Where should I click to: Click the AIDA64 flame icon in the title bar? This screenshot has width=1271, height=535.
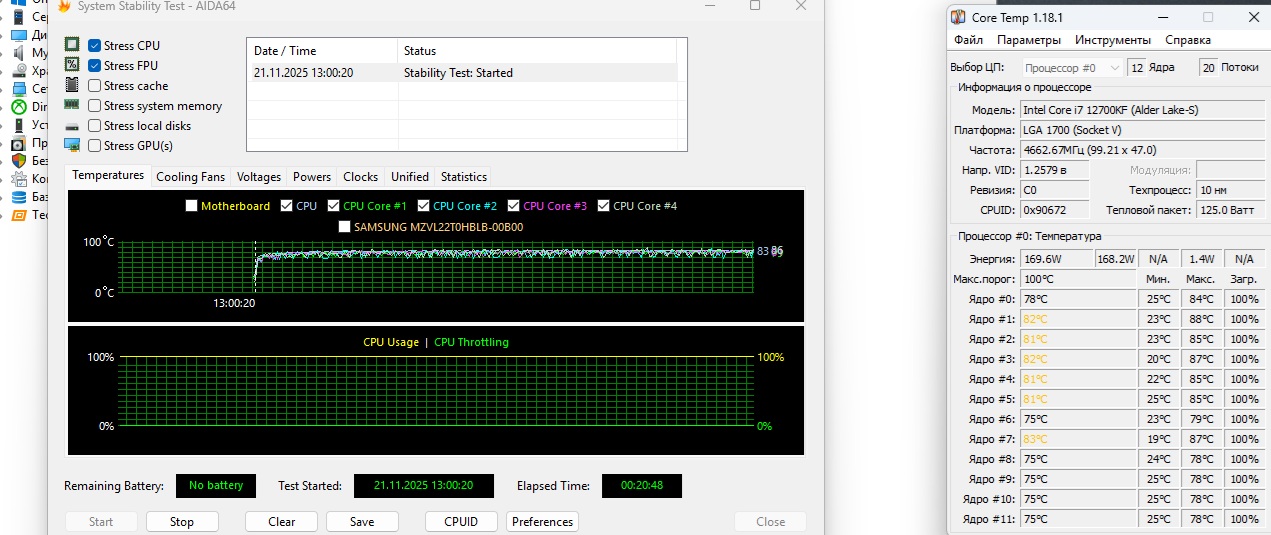point(64,6)
